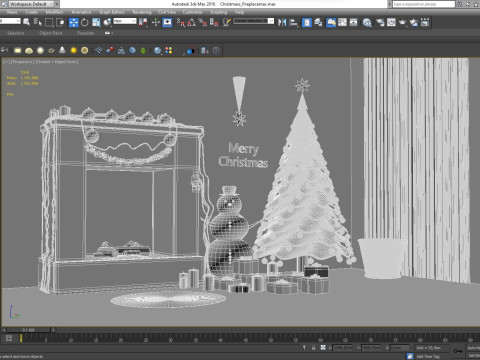Toggle the Layer Explorer button
Screen dimensions: 480x360
coord(318,22)
